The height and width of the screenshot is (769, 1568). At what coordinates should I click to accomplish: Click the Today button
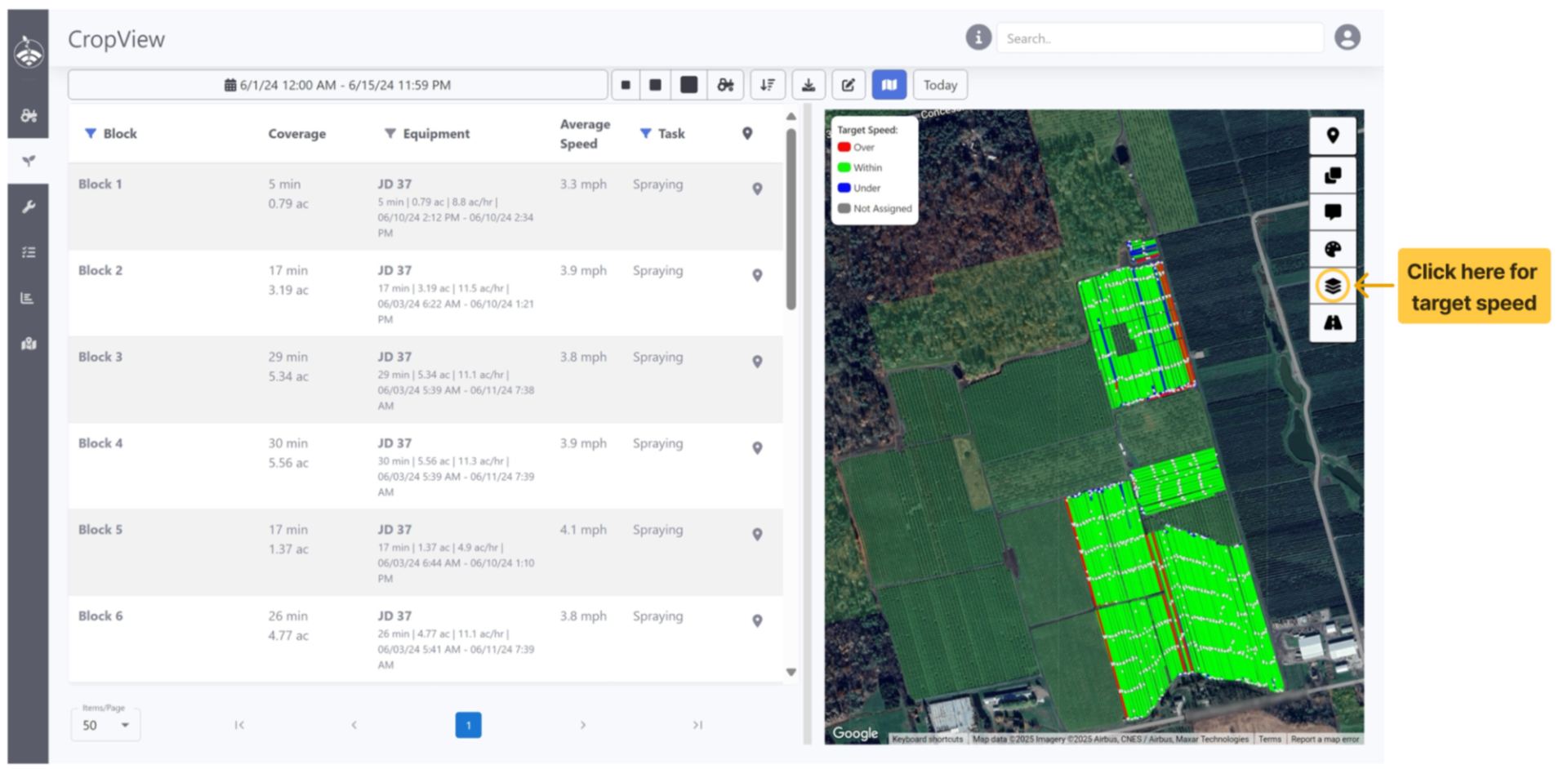tap(940, 85)
